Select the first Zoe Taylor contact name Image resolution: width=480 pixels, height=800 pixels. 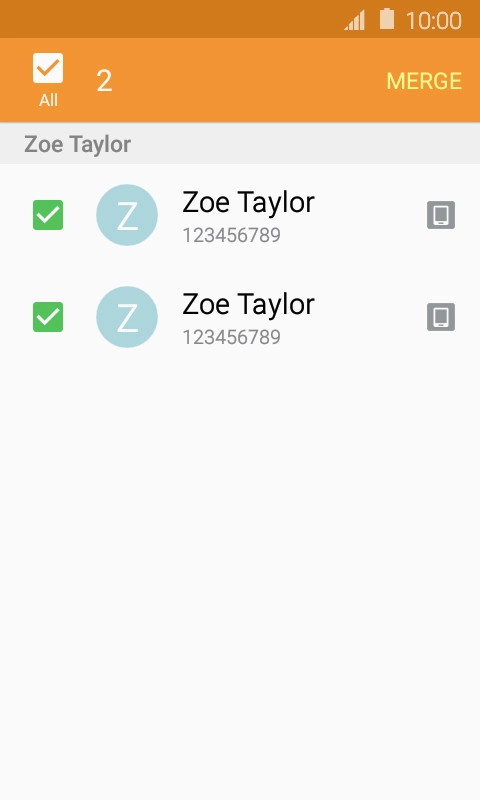pyautogui.click(x=248, y=202)
